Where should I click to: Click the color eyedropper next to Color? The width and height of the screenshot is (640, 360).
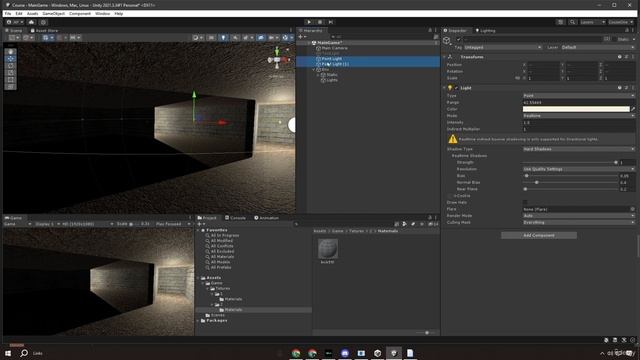coord(633,109)
